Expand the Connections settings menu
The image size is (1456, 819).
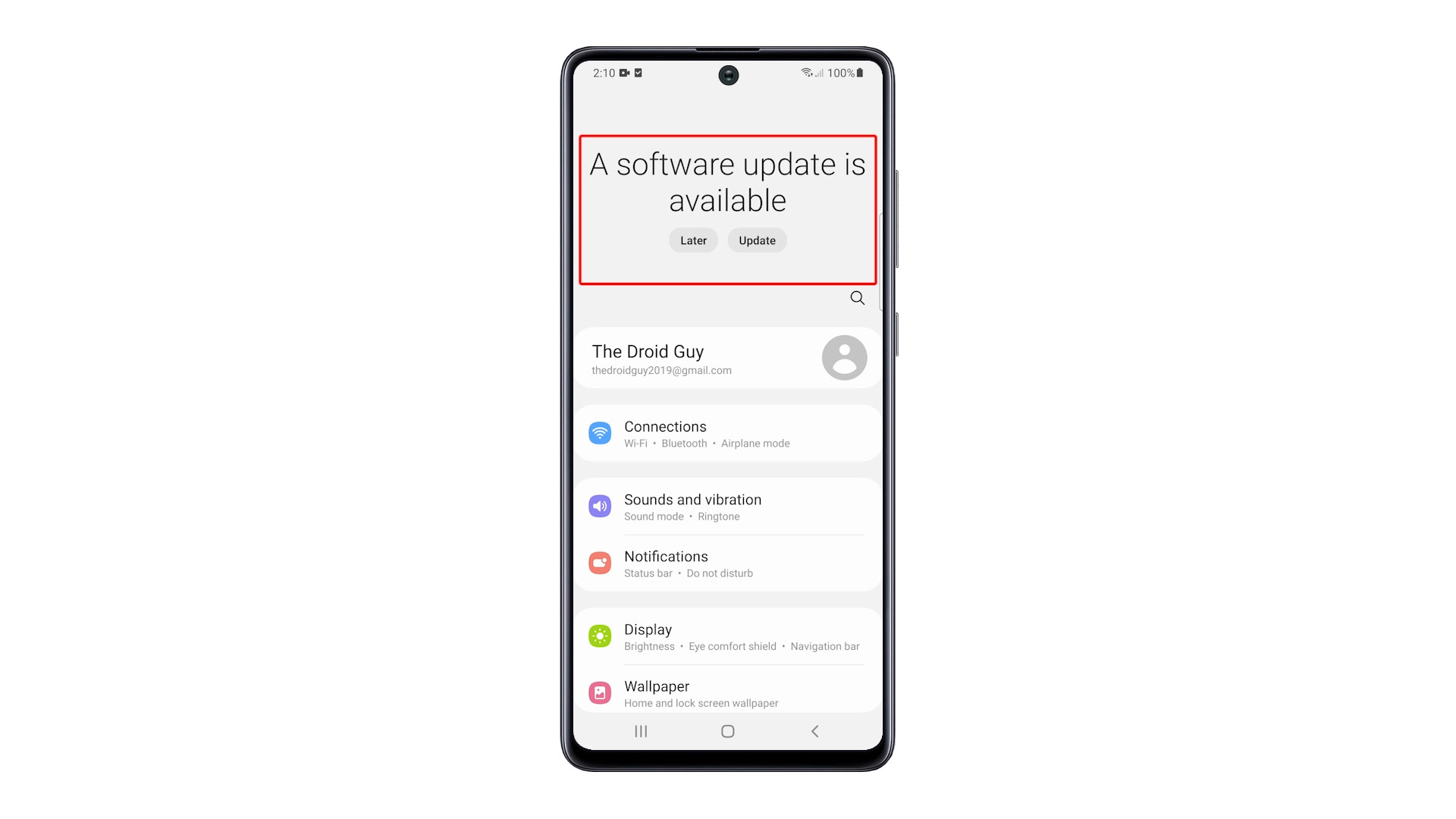(727, 433)
